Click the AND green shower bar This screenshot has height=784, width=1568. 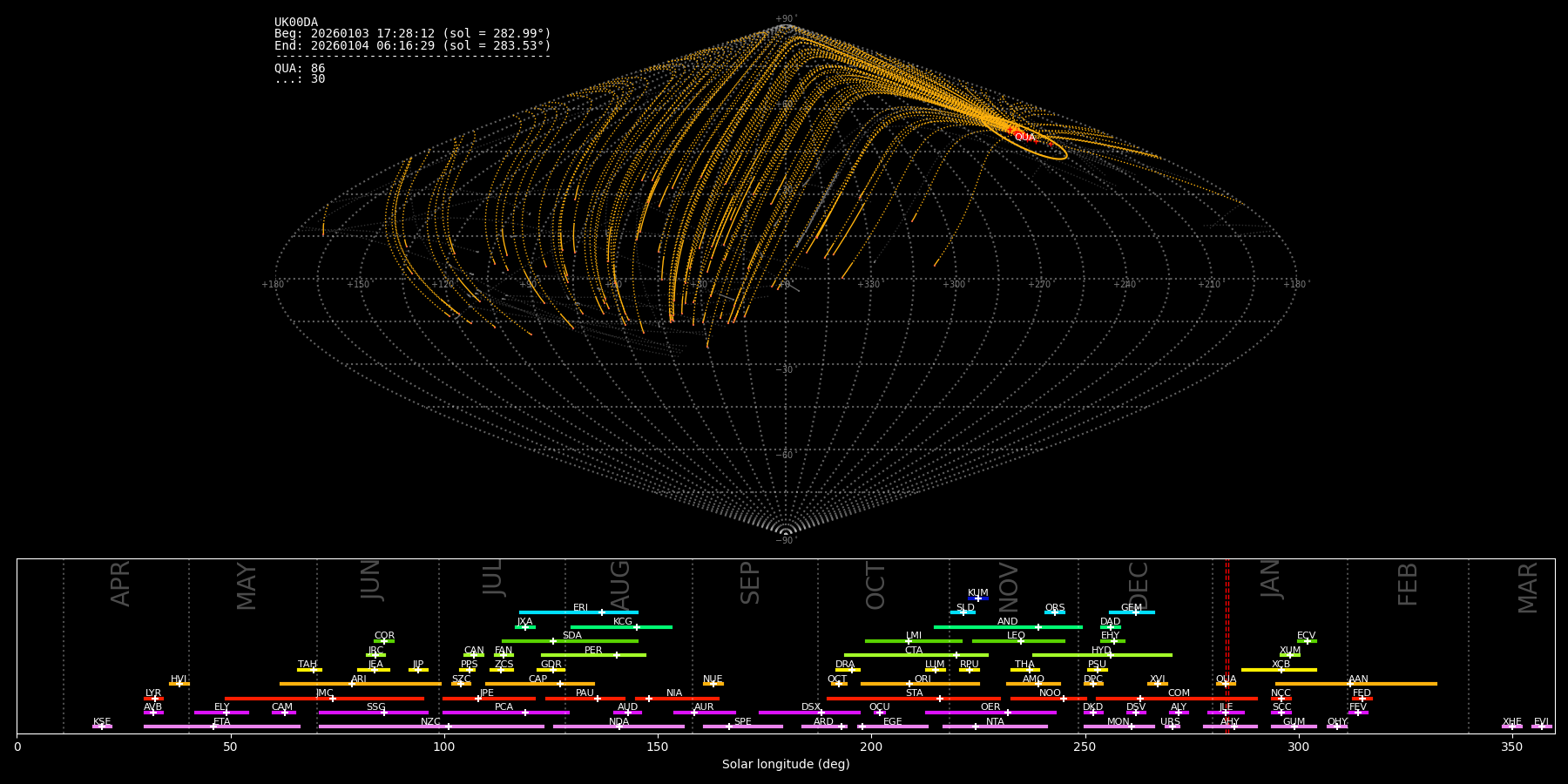click(1008, 626)
